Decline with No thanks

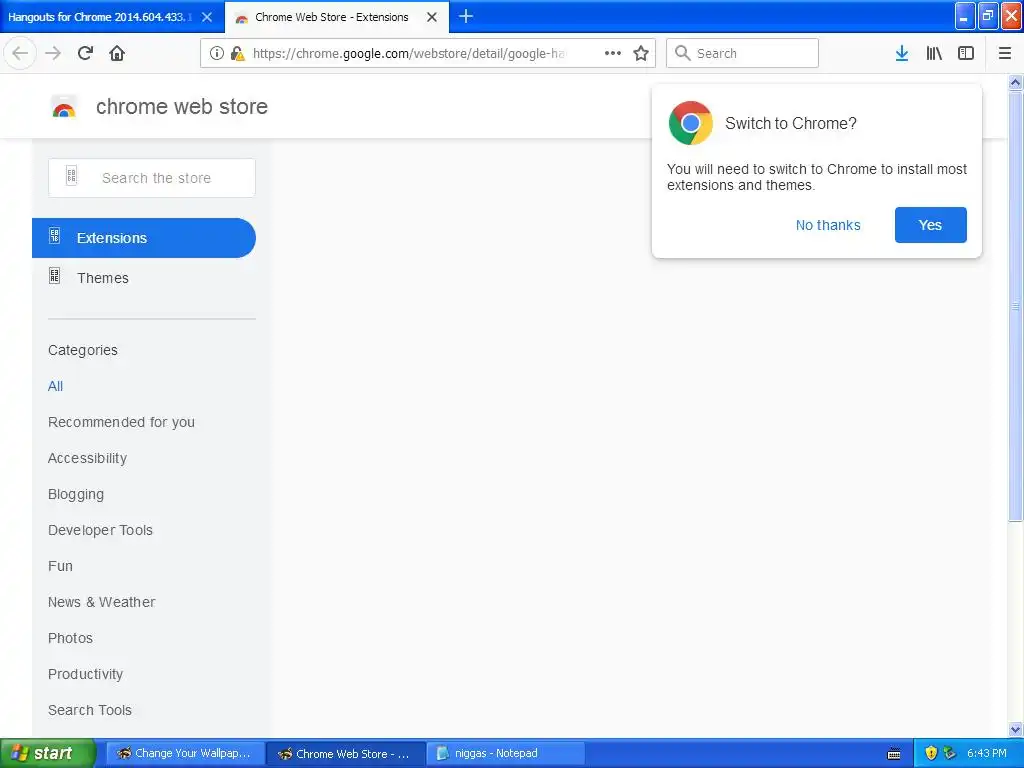point(827,225)
